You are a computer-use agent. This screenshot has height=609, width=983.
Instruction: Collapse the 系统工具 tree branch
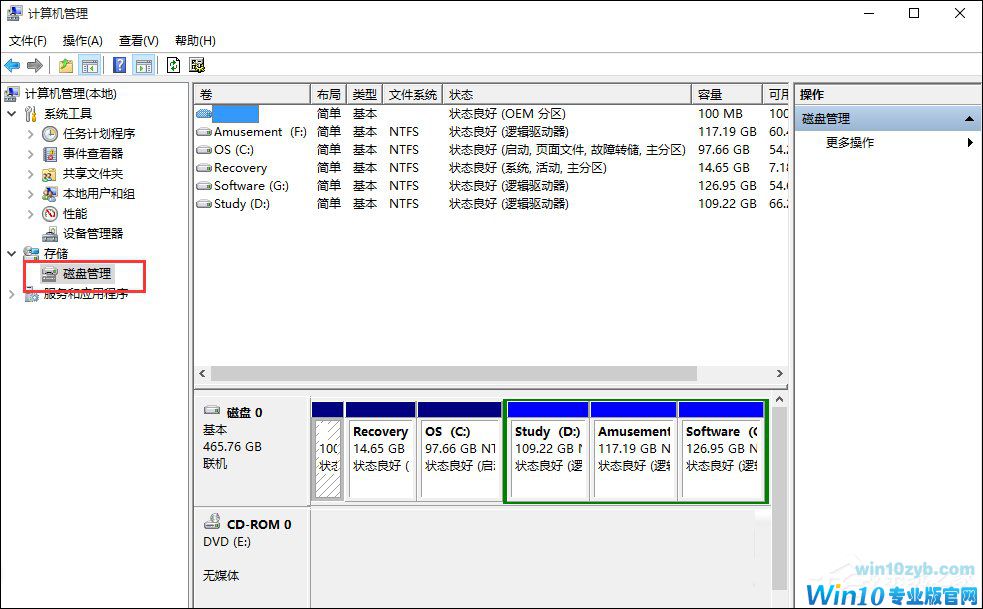11,113
